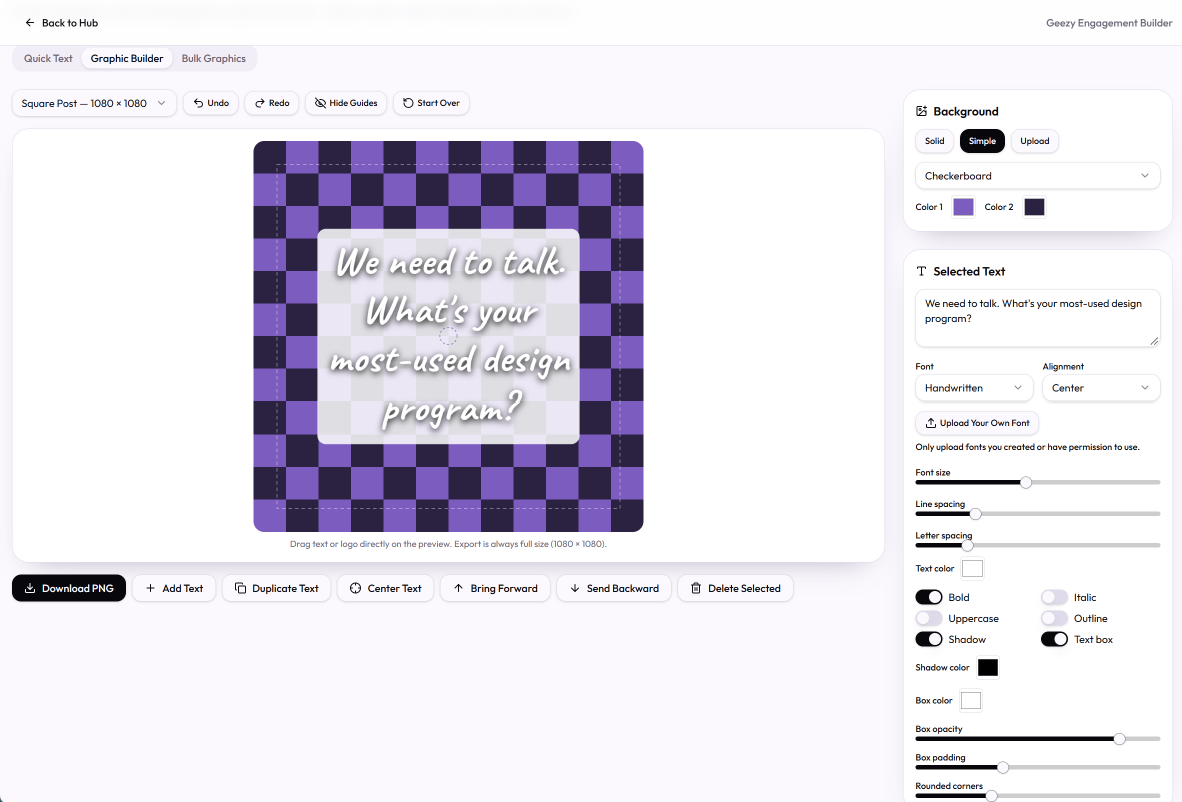Click the Box padding slider handle
The height and width of the screenshot is (802, 1182).
point(1003,767)
